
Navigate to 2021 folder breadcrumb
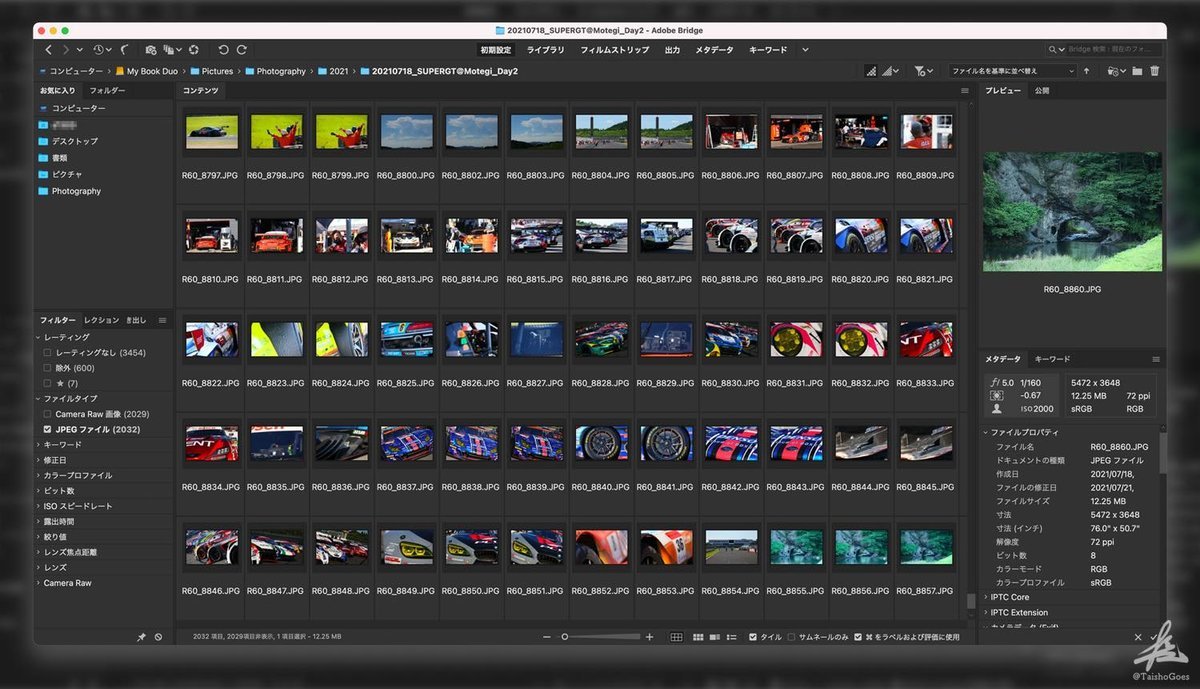coord(334,72)
